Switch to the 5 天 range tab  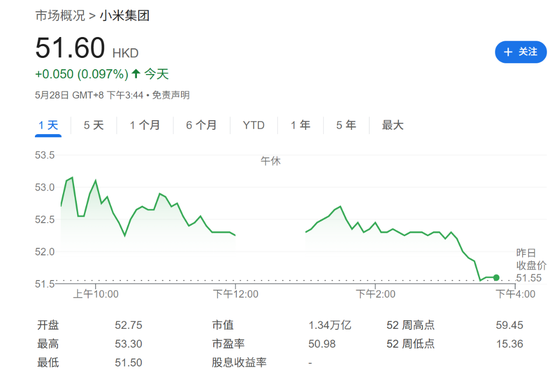94,125
